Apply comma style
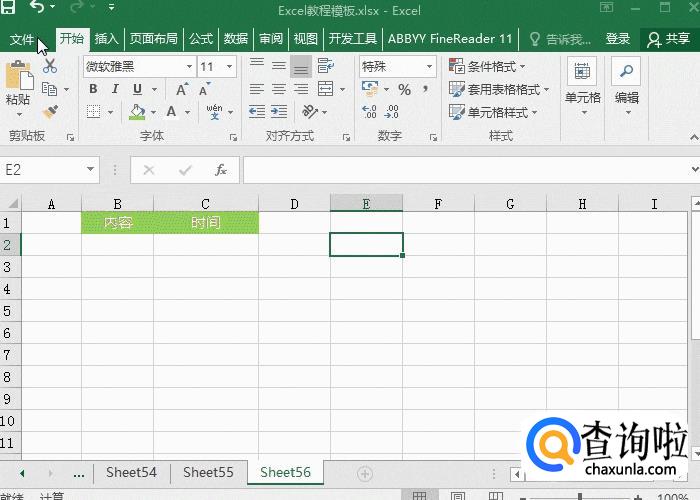The width and height of the screenshot is (700, 500). 425,89
